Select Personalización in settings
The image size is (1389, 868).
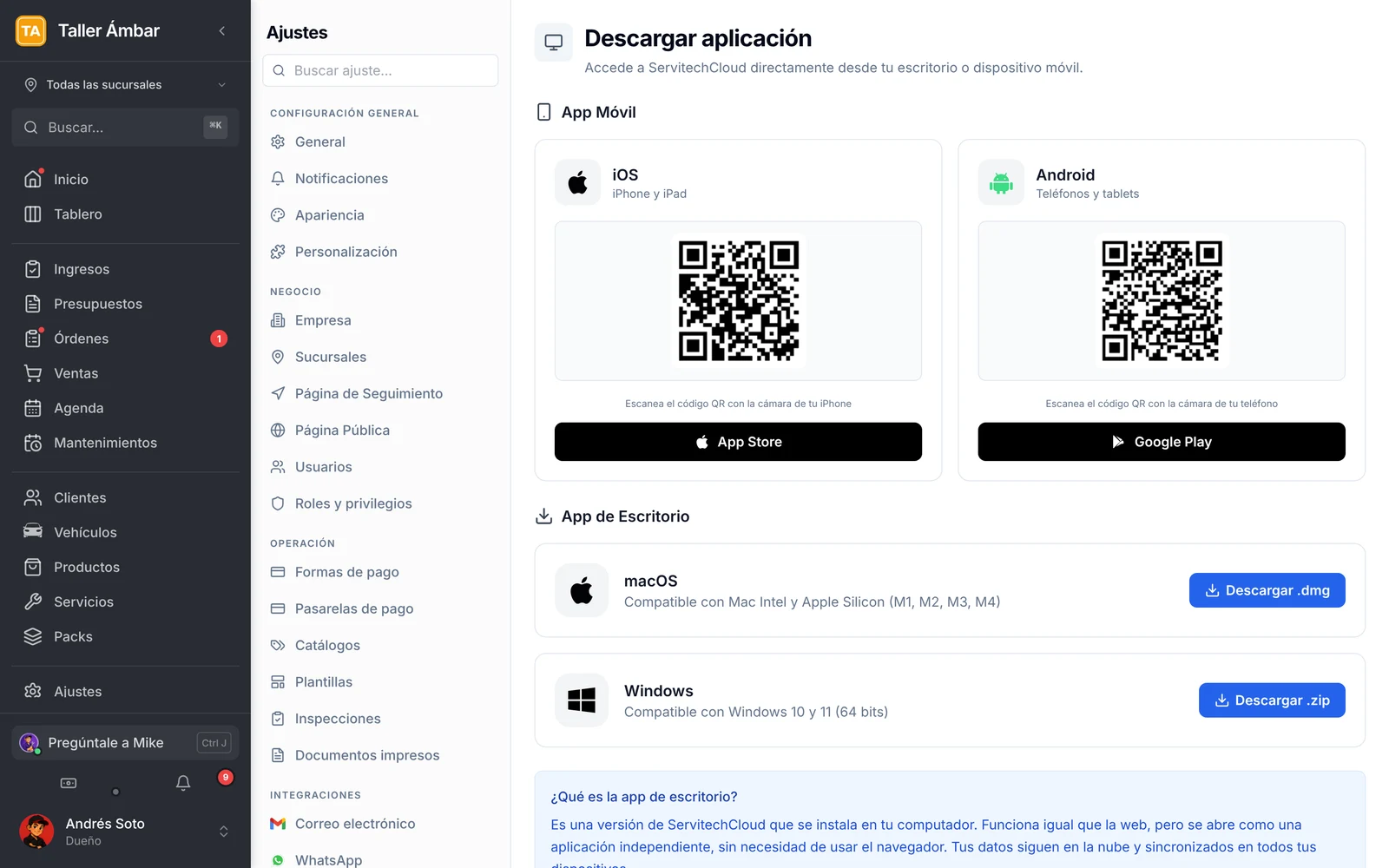click(380, 252)
